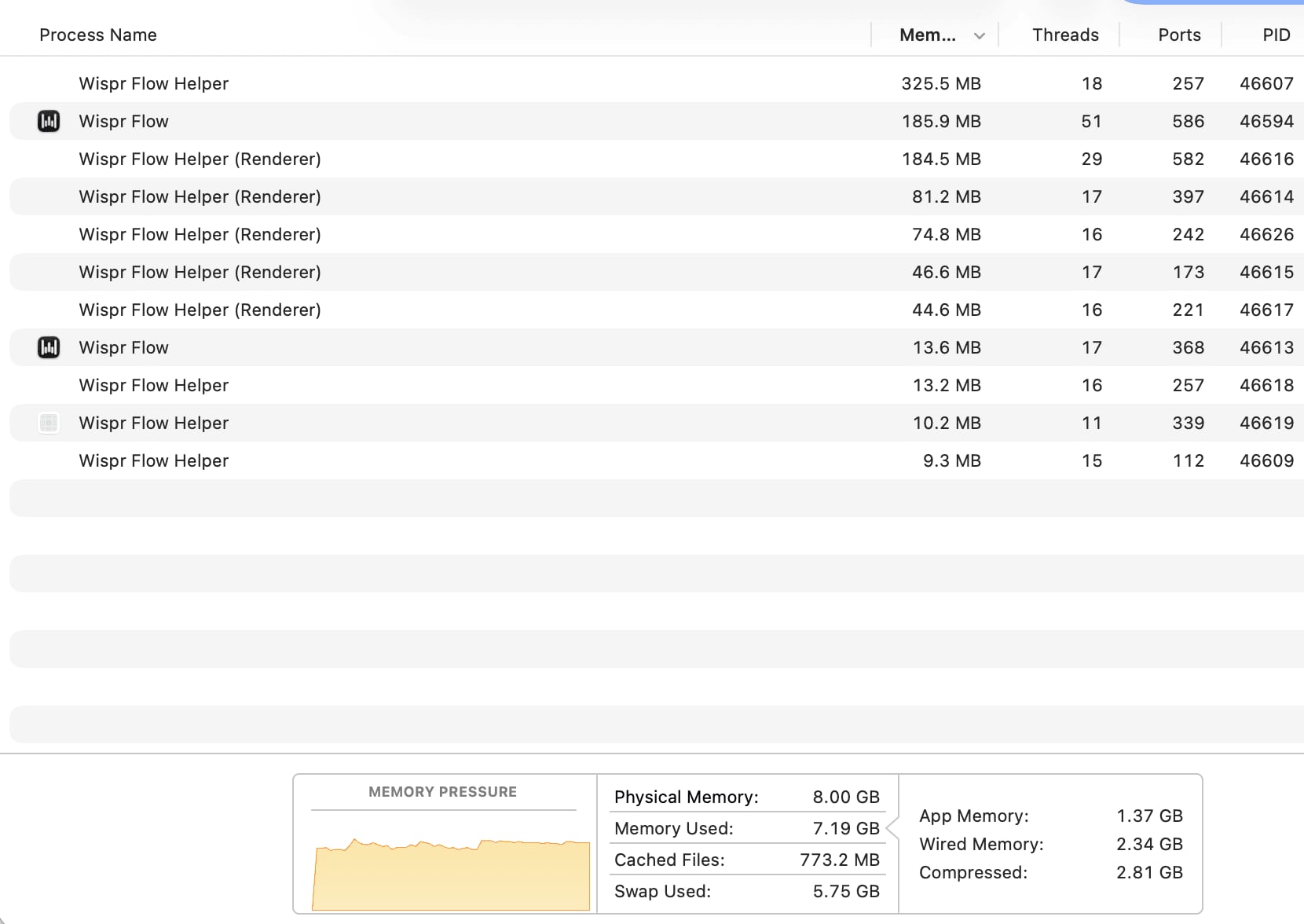Click App Memory 1.37 GB value
The height and width of the screenshot is (924, 1304).
tap(1149, 816)
